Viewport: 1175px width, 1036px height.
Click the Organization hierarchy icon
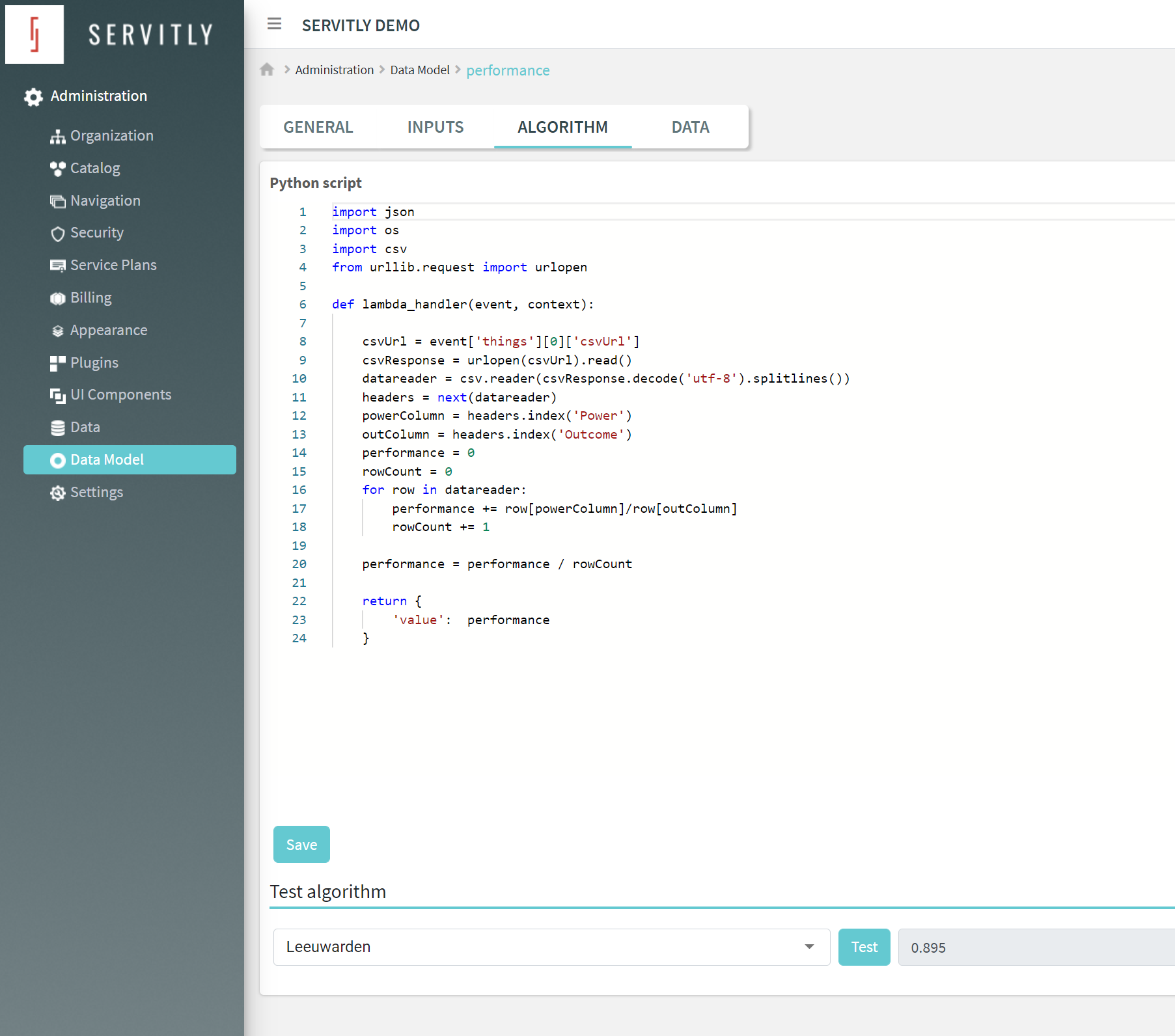pyautogui.click(x=58, y=136)
